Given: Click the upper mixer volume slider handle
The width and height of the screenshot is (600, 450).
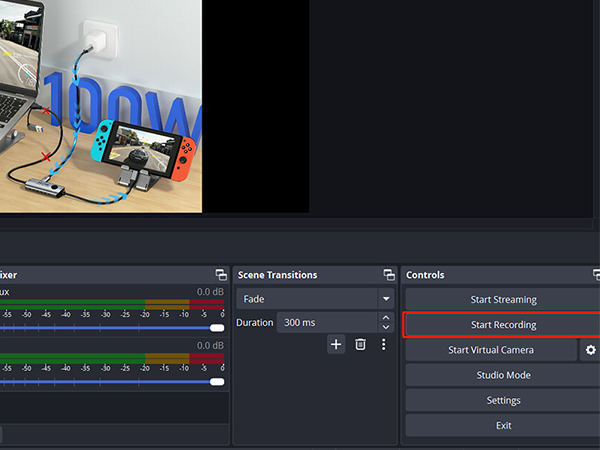Looking at the screenshot, I should 217,328.
